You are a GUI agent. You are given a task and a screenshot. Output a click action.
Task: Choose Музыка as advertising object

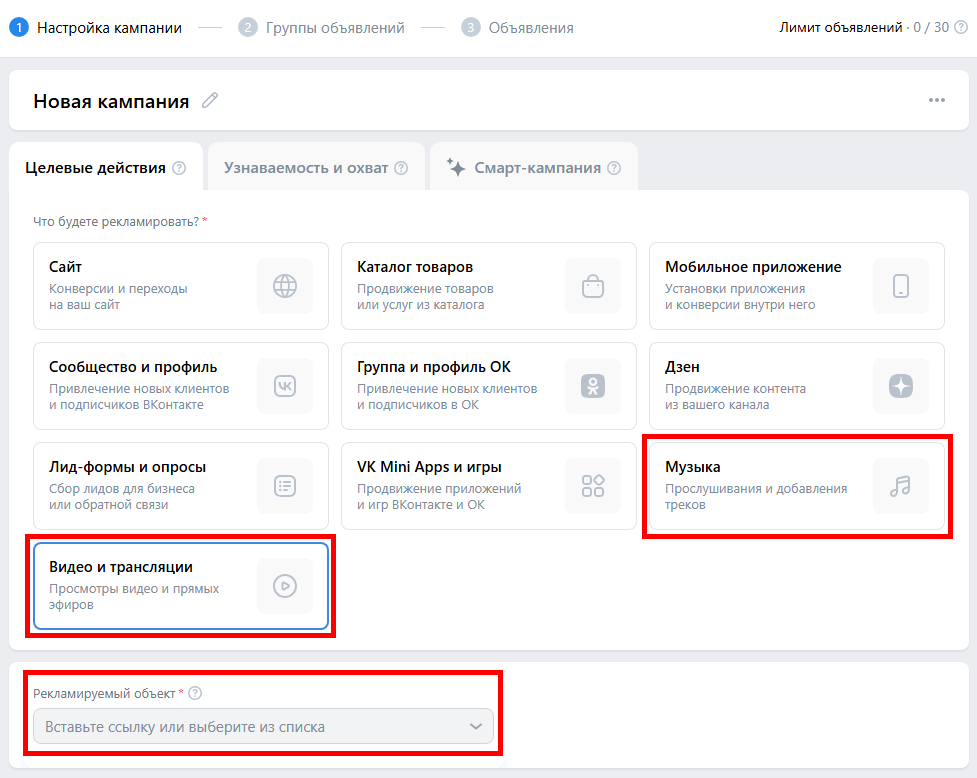click(x=796, y=486)
